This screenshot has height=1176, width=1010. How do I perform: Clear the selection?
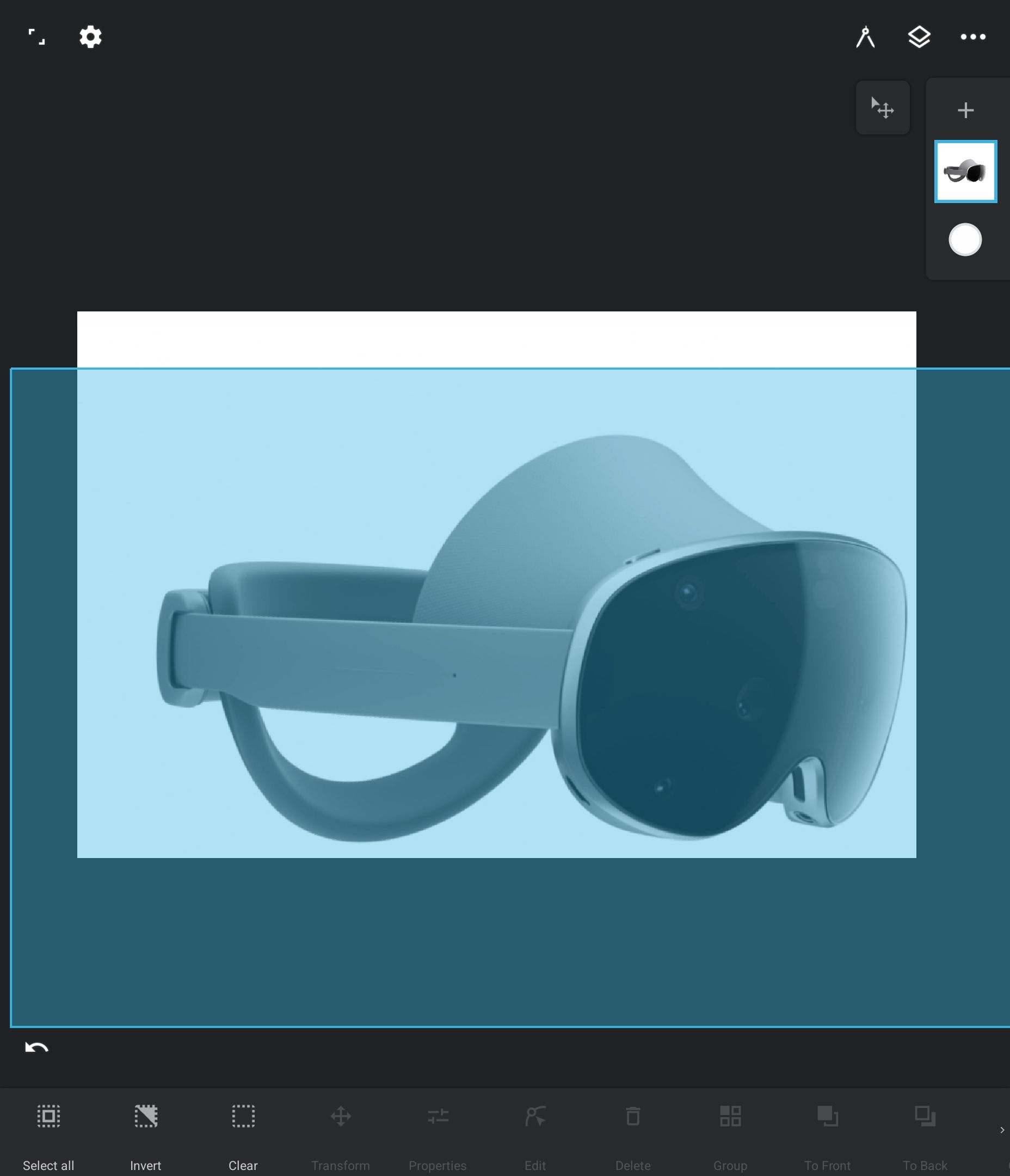243,1137
